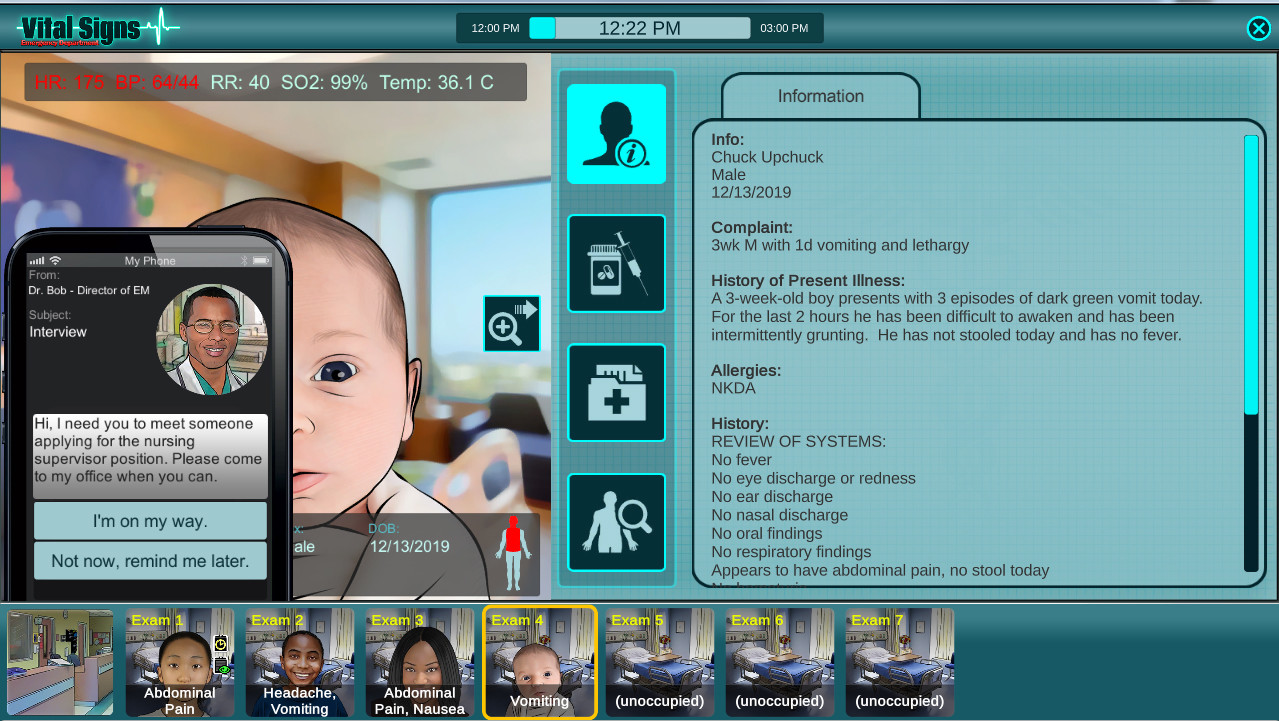
Task: Select the Exam 4 Vomiting patient tab
Action: (539, 662)
